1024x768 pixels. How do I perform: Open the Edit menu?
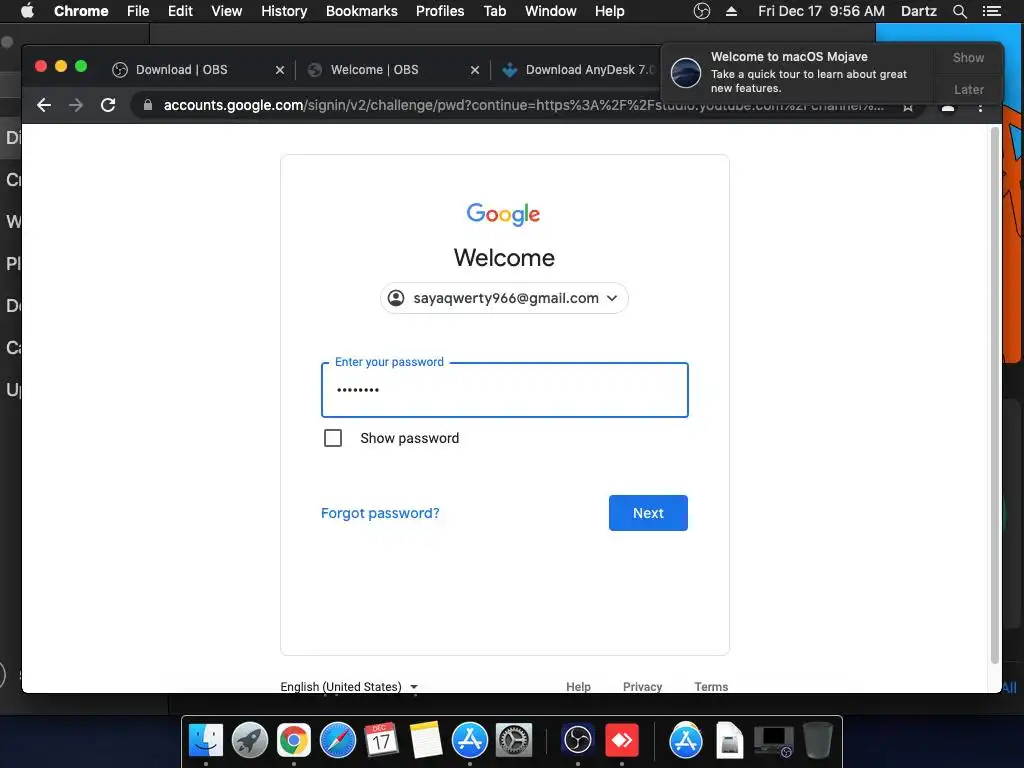point(180,11)
